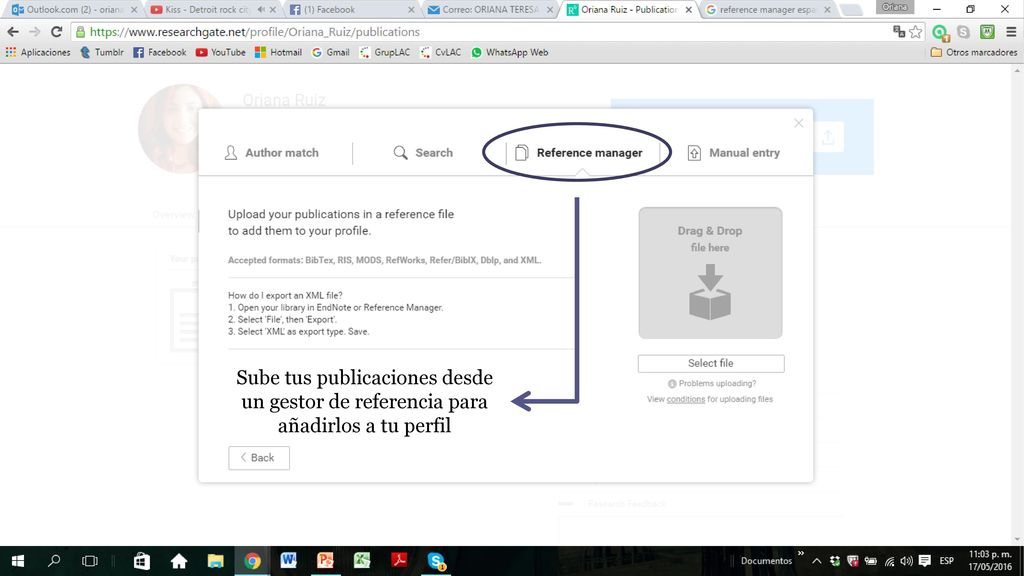Click the browser forward arrow
The width and height of the screenshot is (1024, 576).
tap(35, 31)
